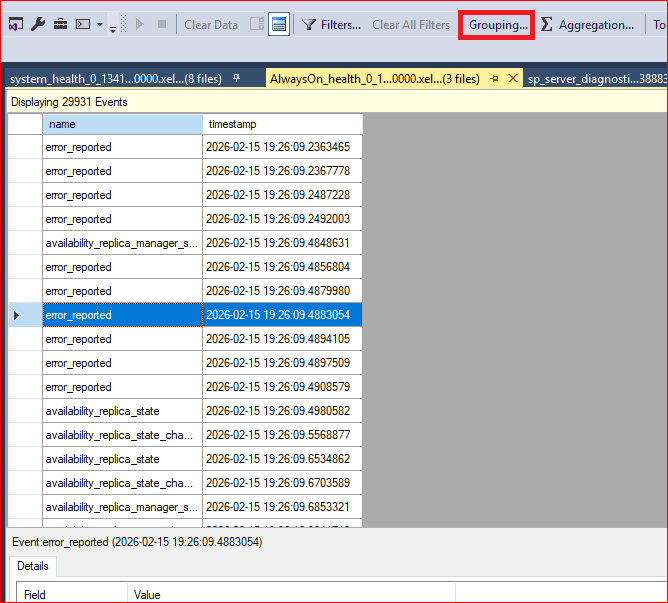Viewport: 668px width, 603px height.
Task: Toggle the details pane layout icon
Action: pos(257,24)
